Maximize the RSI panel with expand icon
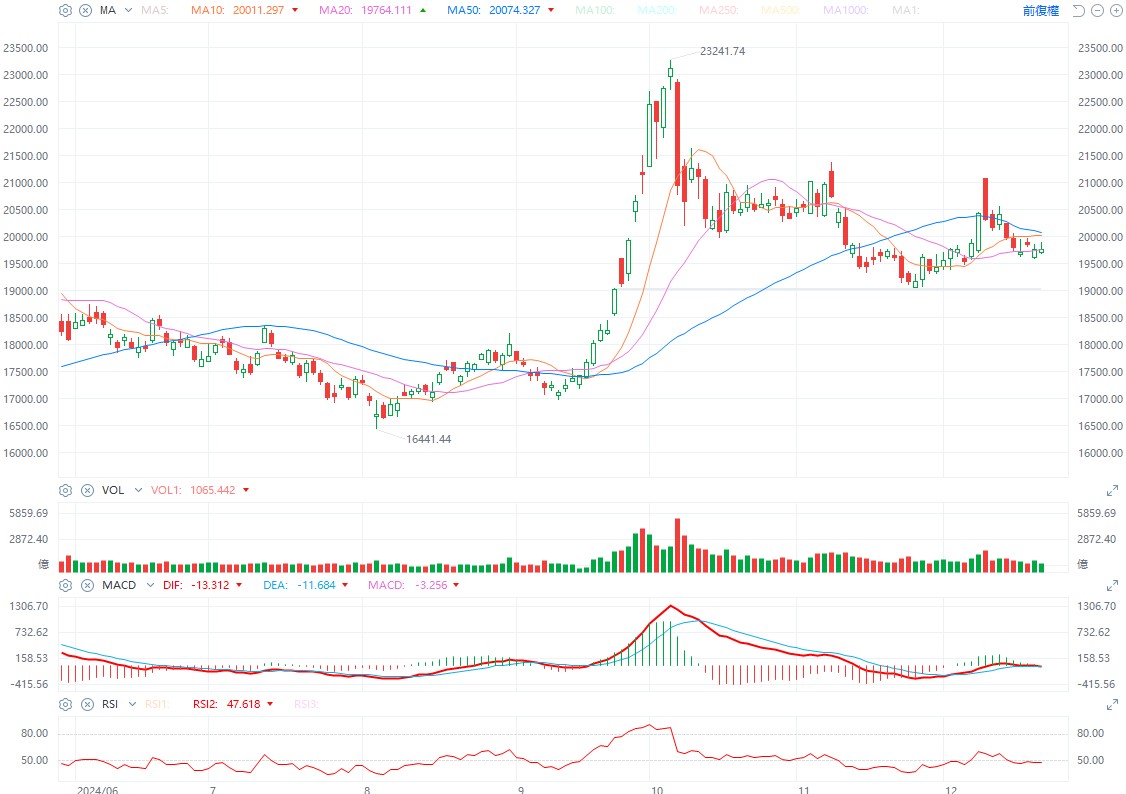The height and width of the screenshot is (794, 1126). tap(1112, 704)
